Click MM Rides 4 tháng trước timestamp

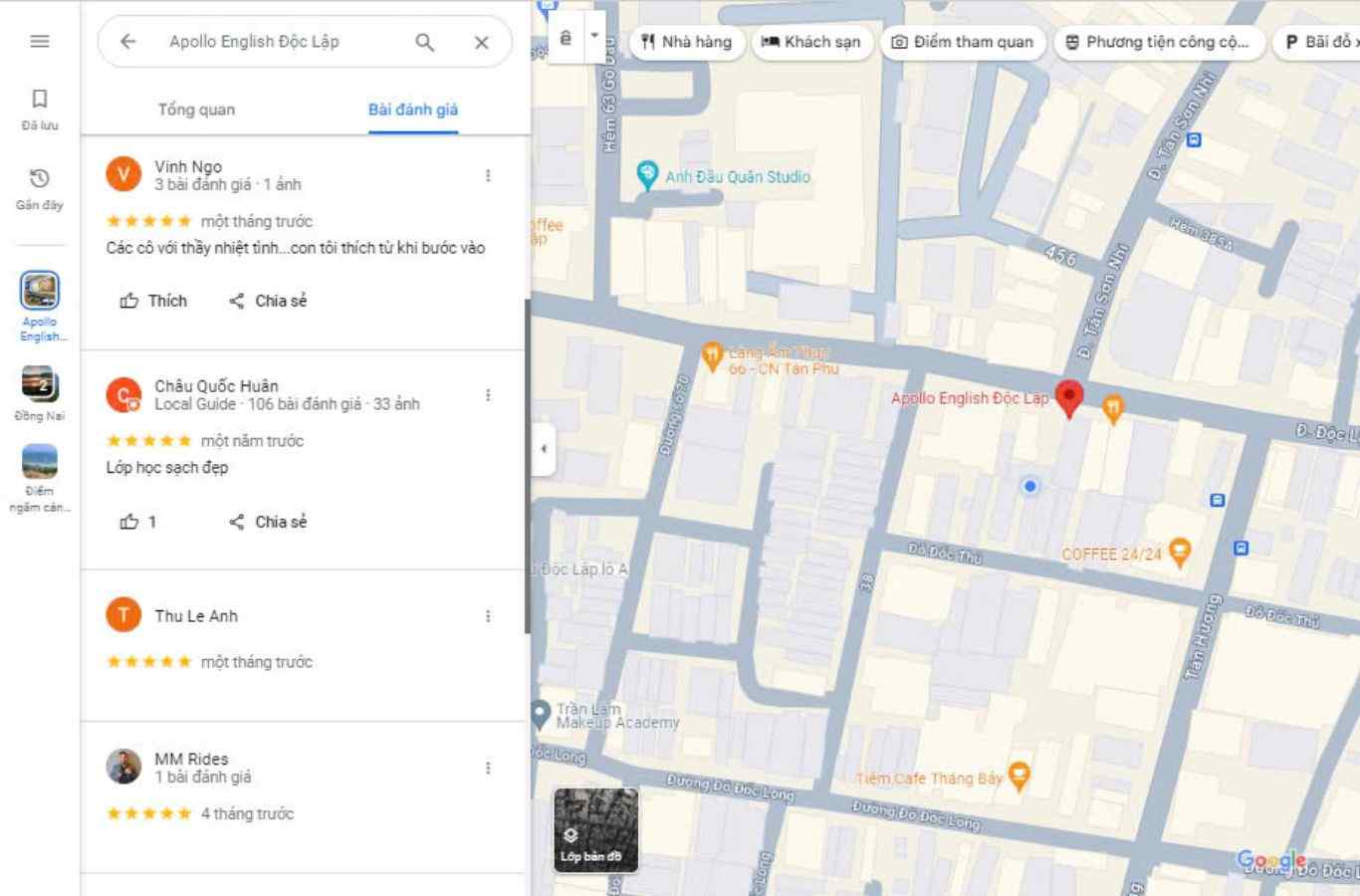[x=247, y=813]
